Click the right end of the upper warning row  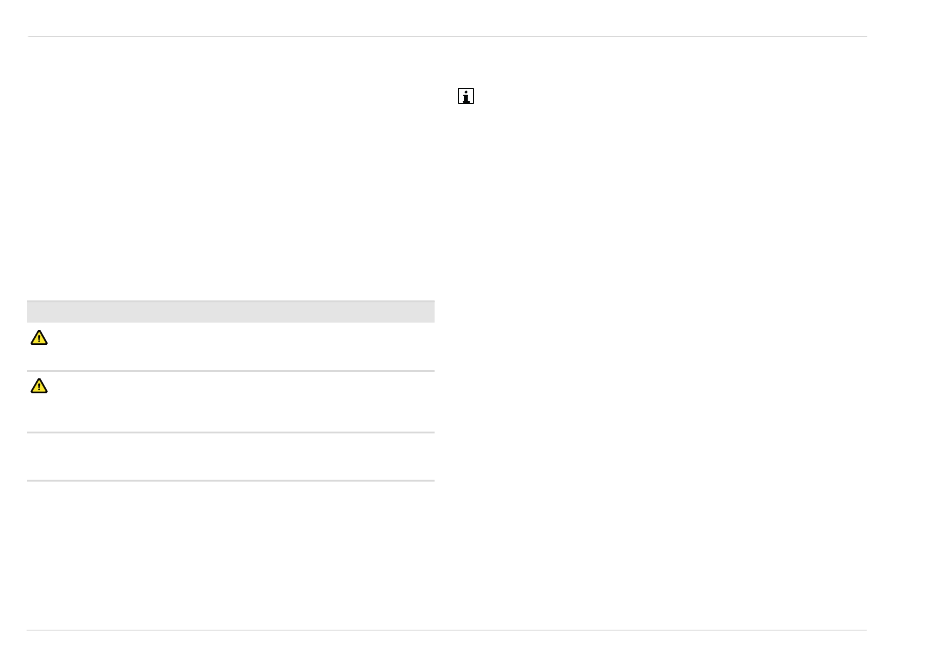[420, 346]
